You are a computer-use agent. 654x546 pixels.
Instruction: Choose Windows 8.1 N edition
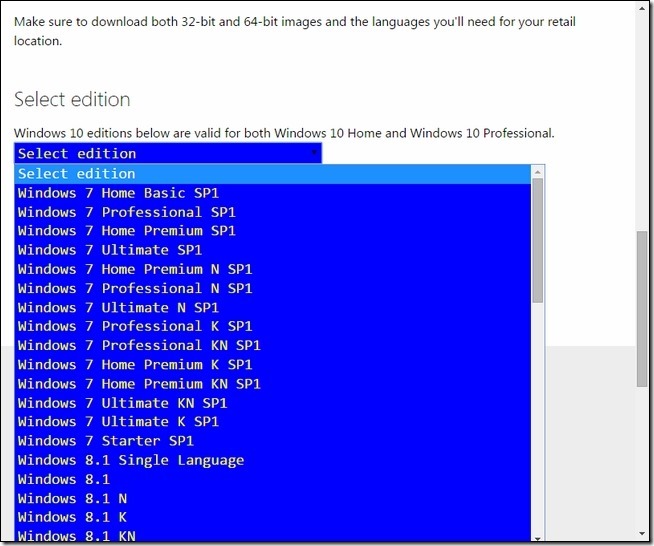click(273, 498)
